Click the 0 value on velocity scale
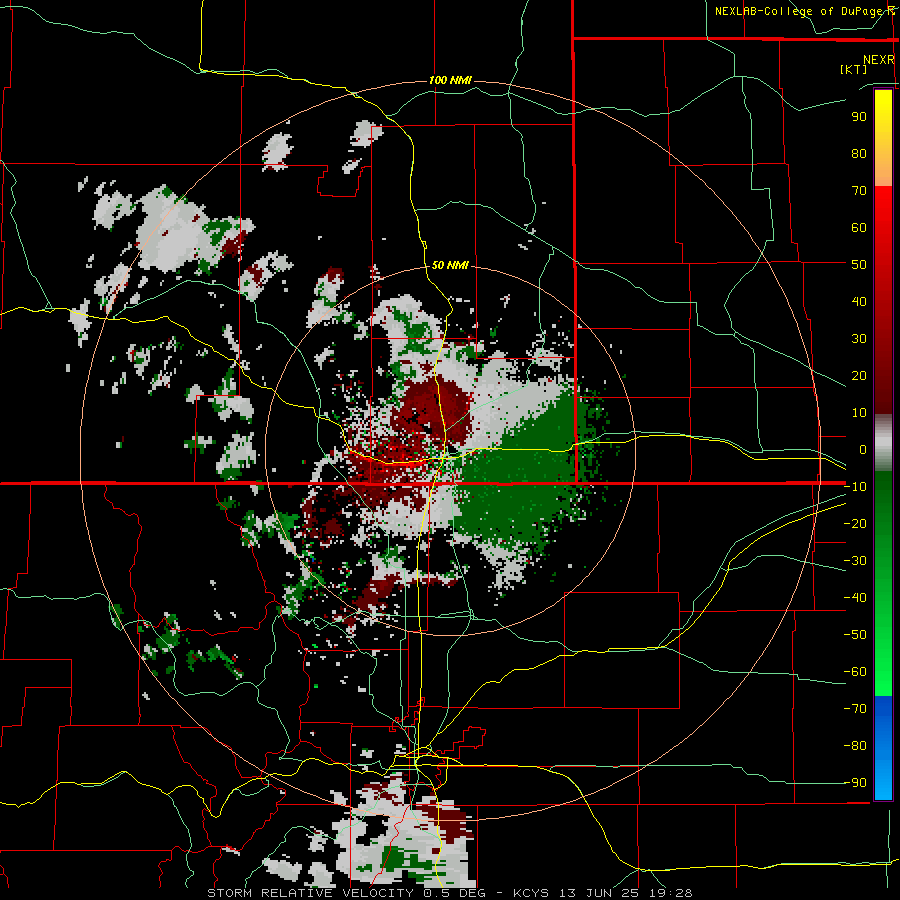 click(x=863, y=450)
